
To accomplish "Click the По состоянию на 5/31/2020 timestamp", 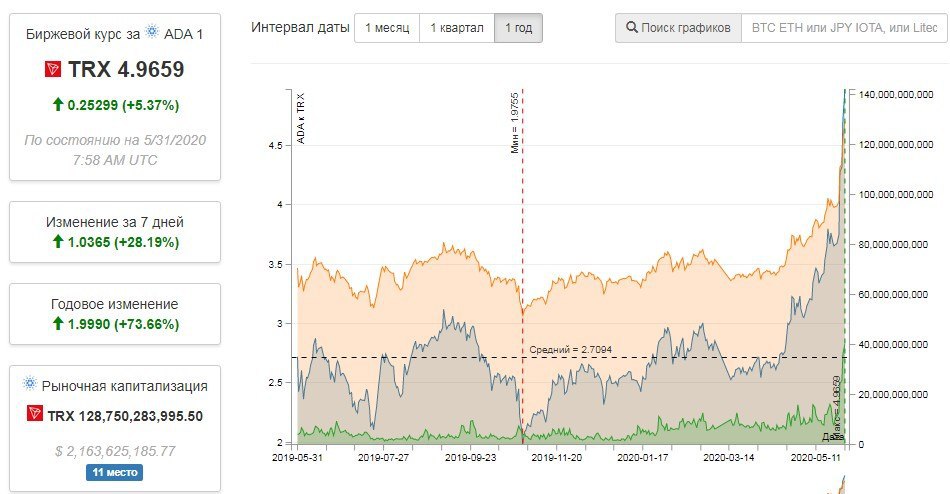I will click(x=115, y=150).
